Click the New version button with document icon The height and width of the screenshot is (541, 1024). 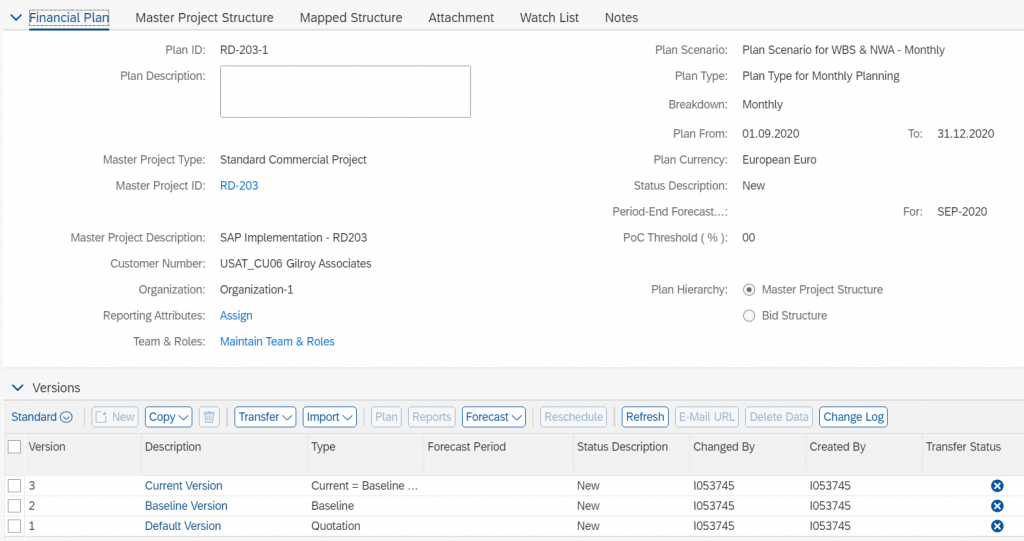(115, 417)
